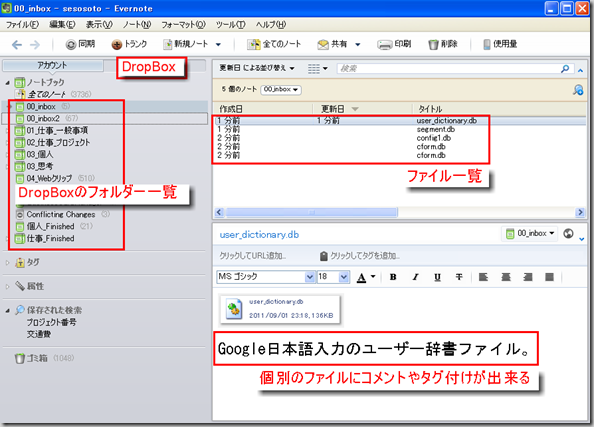
Task: Click the globe icon beside the notebook selector
Action: pyautogui.click(x=568, y=233)
